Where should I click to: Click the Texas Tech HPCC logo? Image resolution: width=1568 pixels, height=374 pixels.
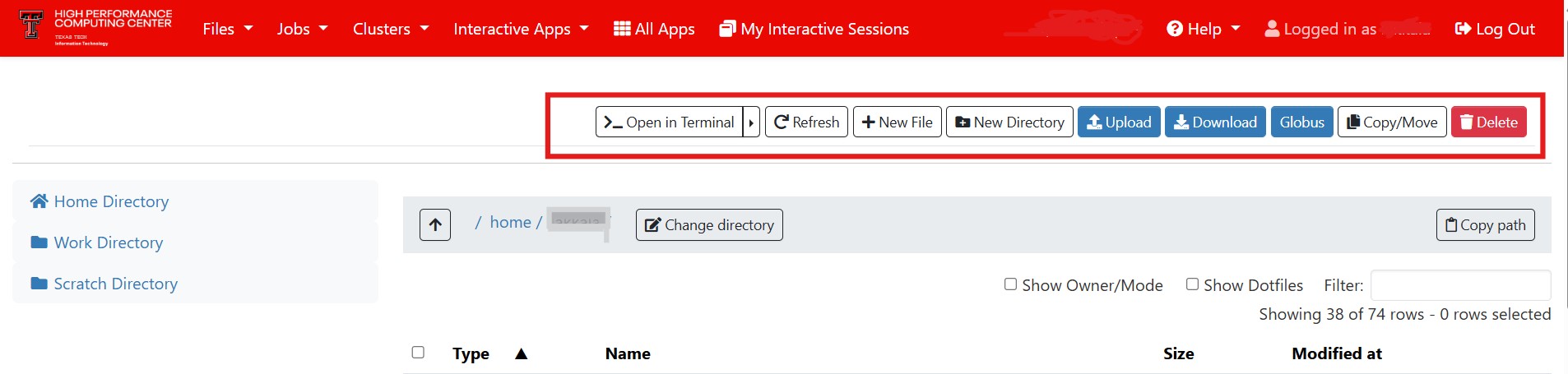pyautogui.click(x=95, y=28)
